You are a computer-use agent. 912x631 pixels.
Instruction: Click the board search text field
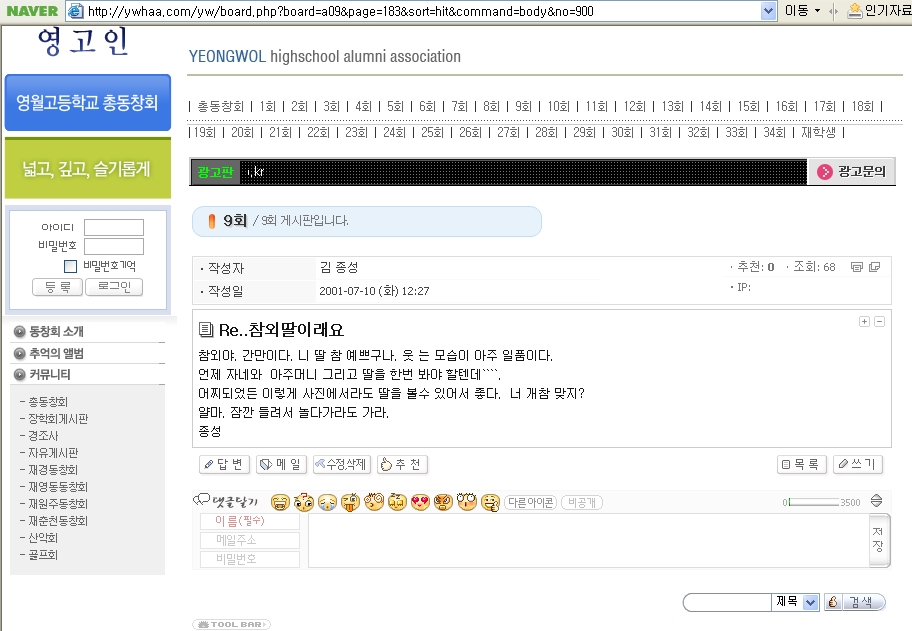(729, 603)
